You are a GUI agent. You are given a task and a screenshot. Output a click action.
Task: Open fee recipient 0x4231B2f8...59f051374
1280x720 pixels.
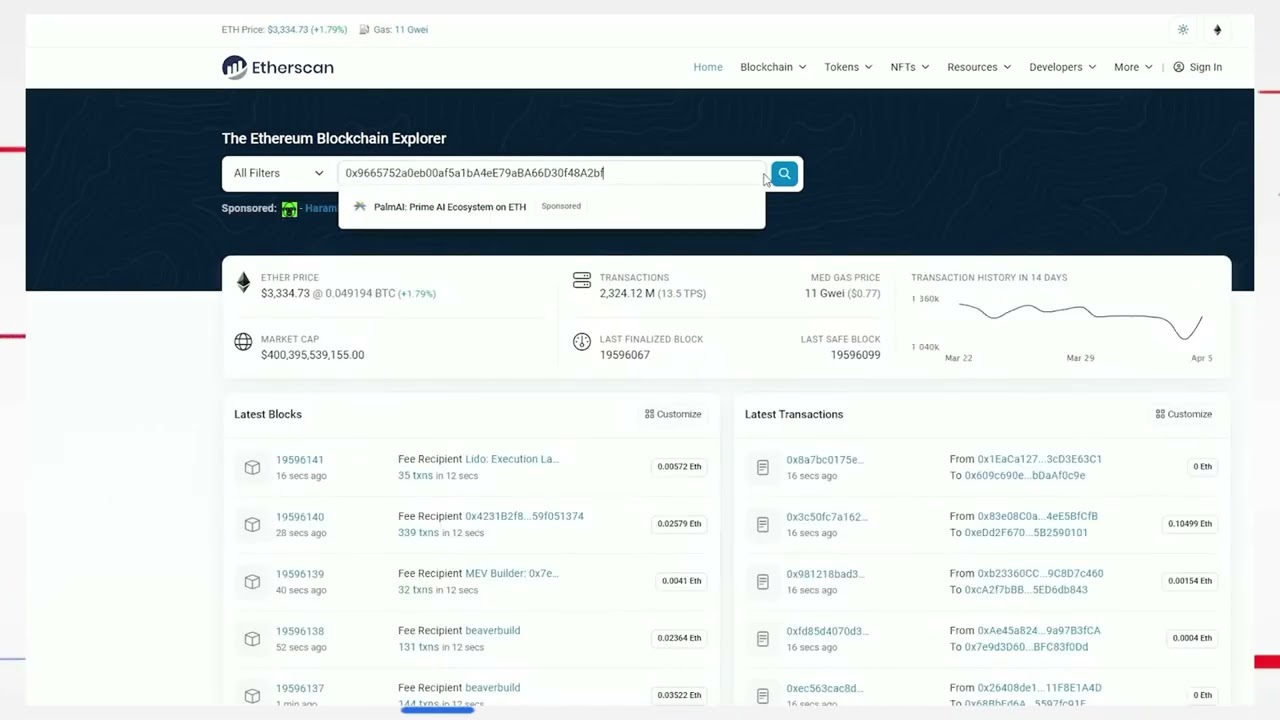(524, 516)
